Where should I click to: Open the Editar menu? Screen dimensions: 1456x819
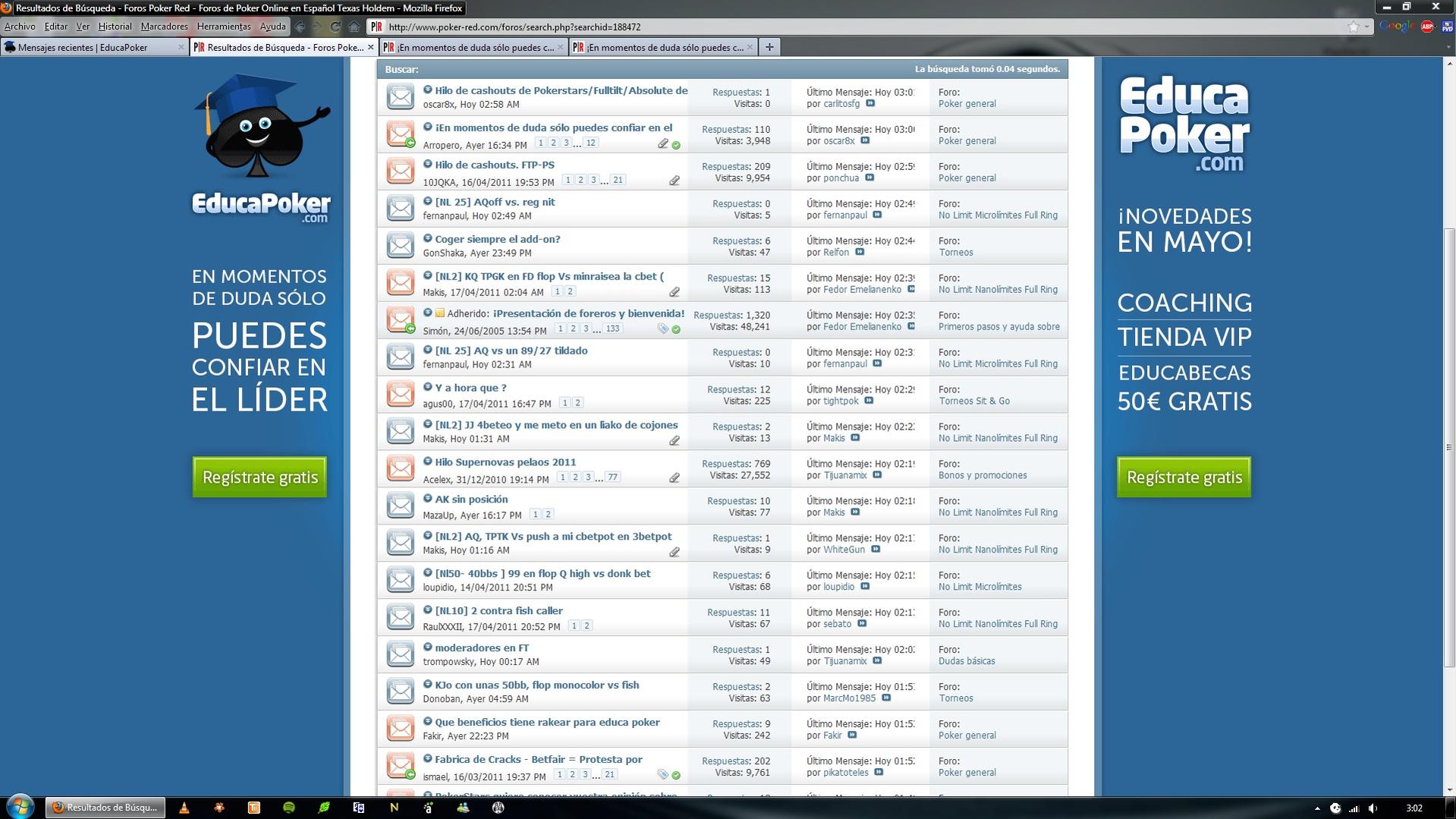coord(56,27)
